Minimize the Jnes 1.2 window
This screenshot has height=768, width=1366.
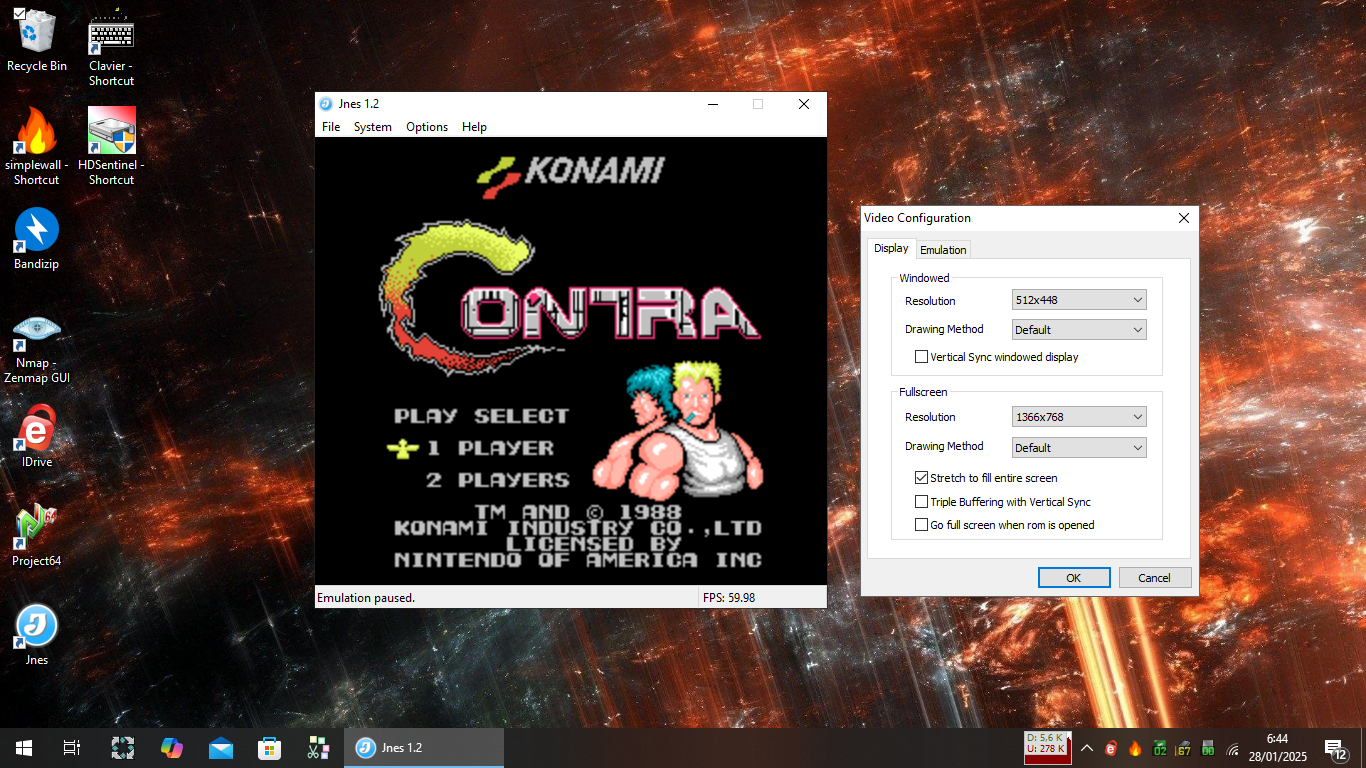click(713, 104)
